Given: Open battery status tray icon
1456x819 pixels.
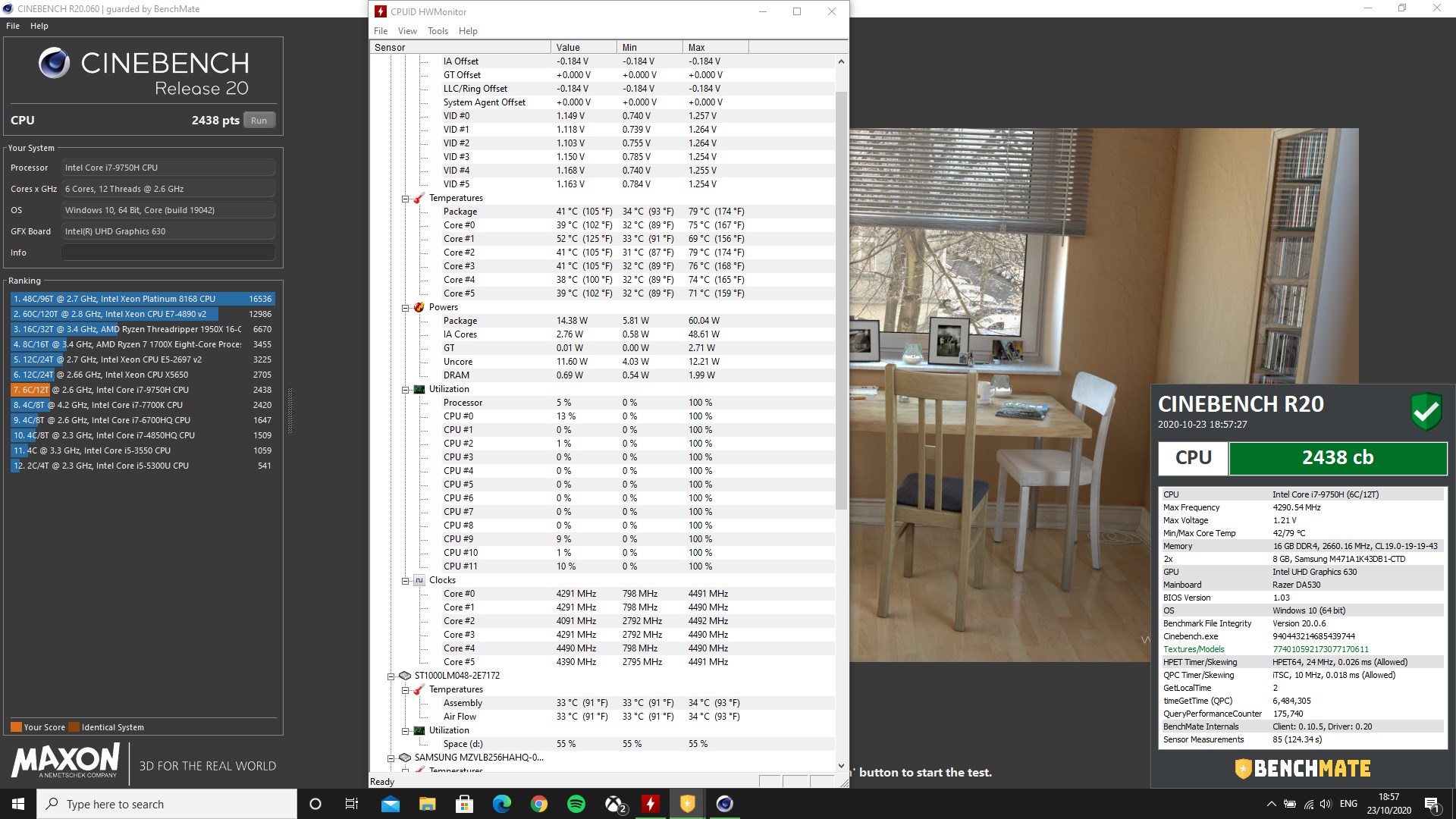Looking at the screenshot, I should [x=1289, y=804].
